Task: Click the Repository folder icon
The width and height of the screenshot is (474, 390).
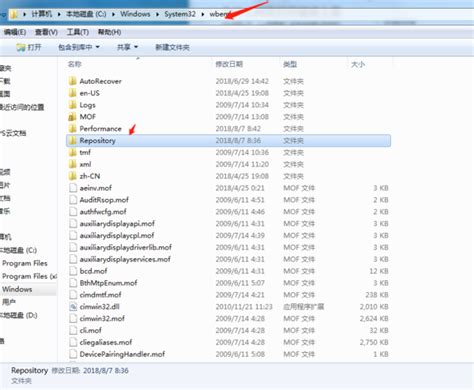Action: pyautogui.click(x=72, y=141)
